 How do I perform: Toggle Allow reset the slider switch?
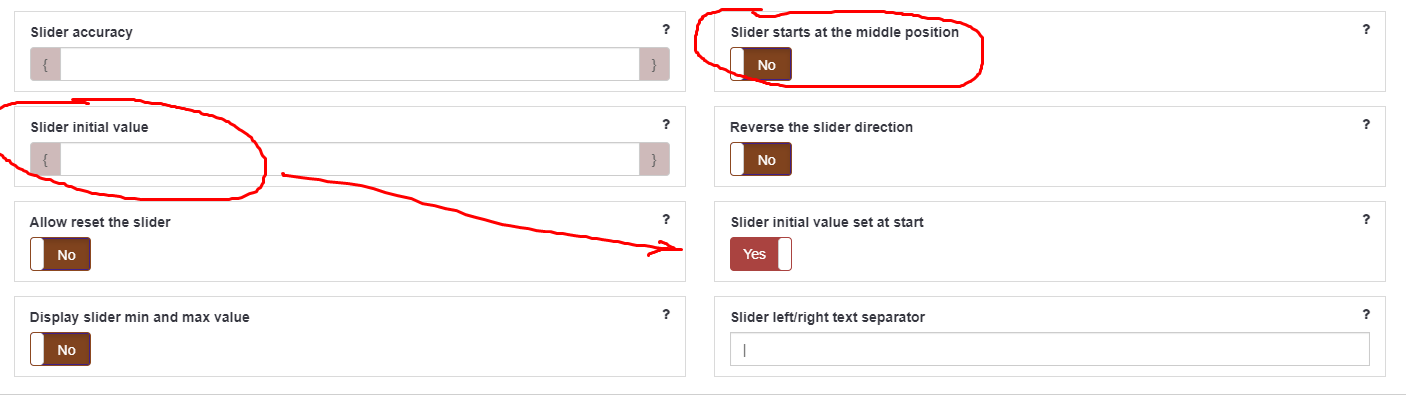[x=60, y=254]
